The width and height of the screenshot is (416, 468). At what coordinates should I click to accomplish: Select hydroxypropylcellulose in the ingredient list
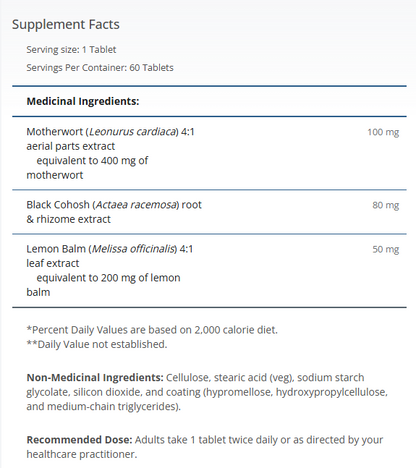pyautogui.click(x=332, y=392)
